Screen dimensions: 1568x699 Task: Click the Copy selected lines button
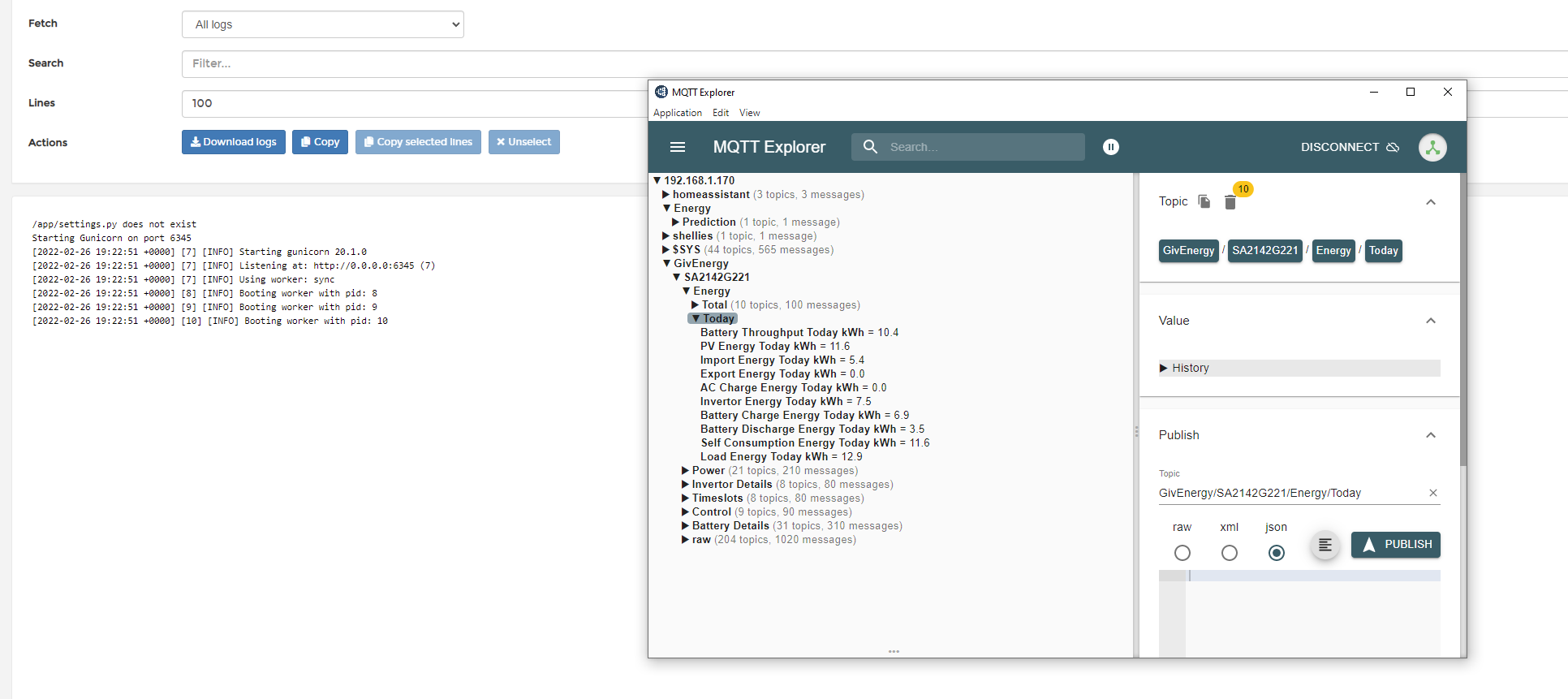coord(418,142)
